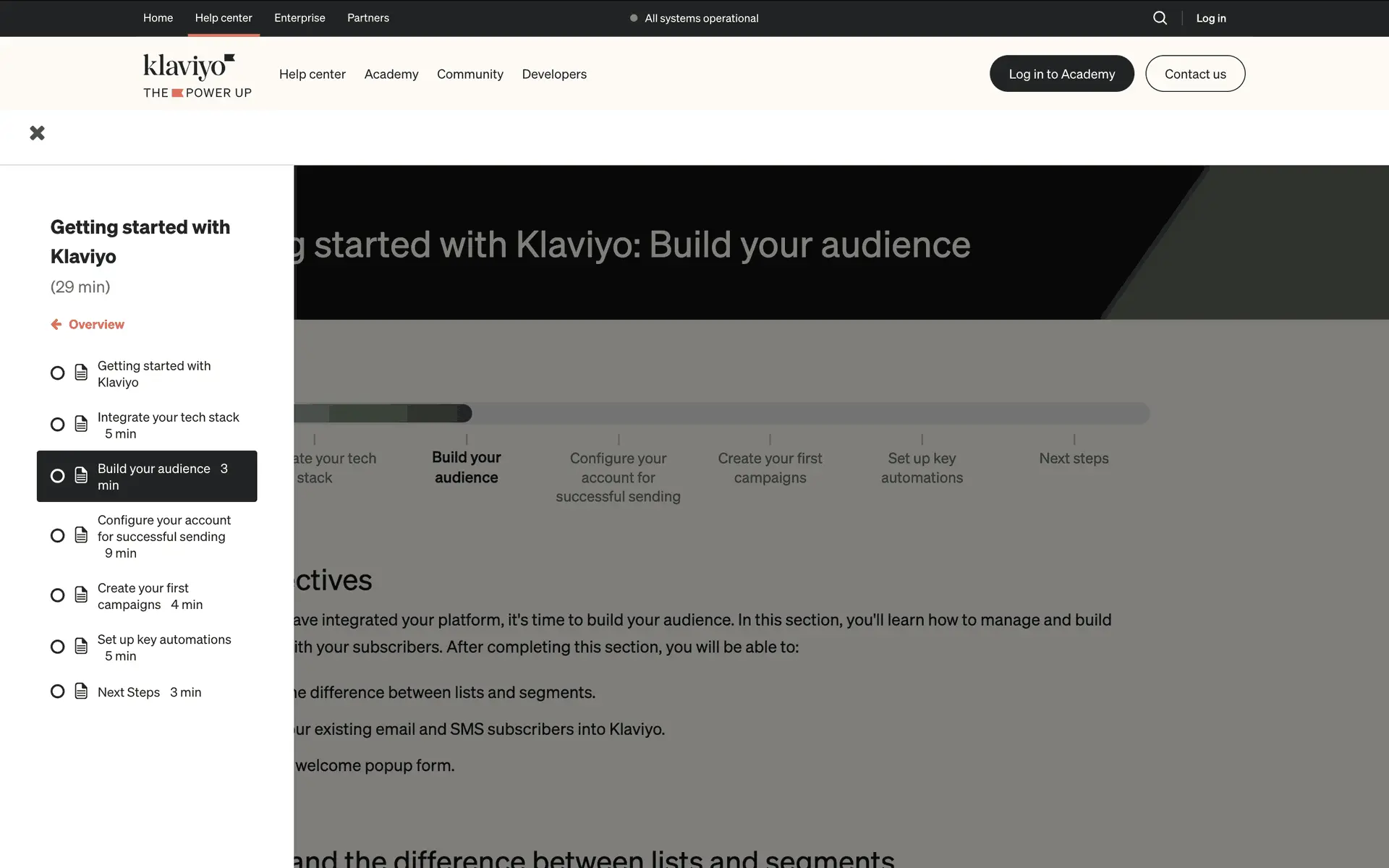This screenshot has height=868, width=1389.
Task: Open the Academy menu item
Action: point(391,75)
